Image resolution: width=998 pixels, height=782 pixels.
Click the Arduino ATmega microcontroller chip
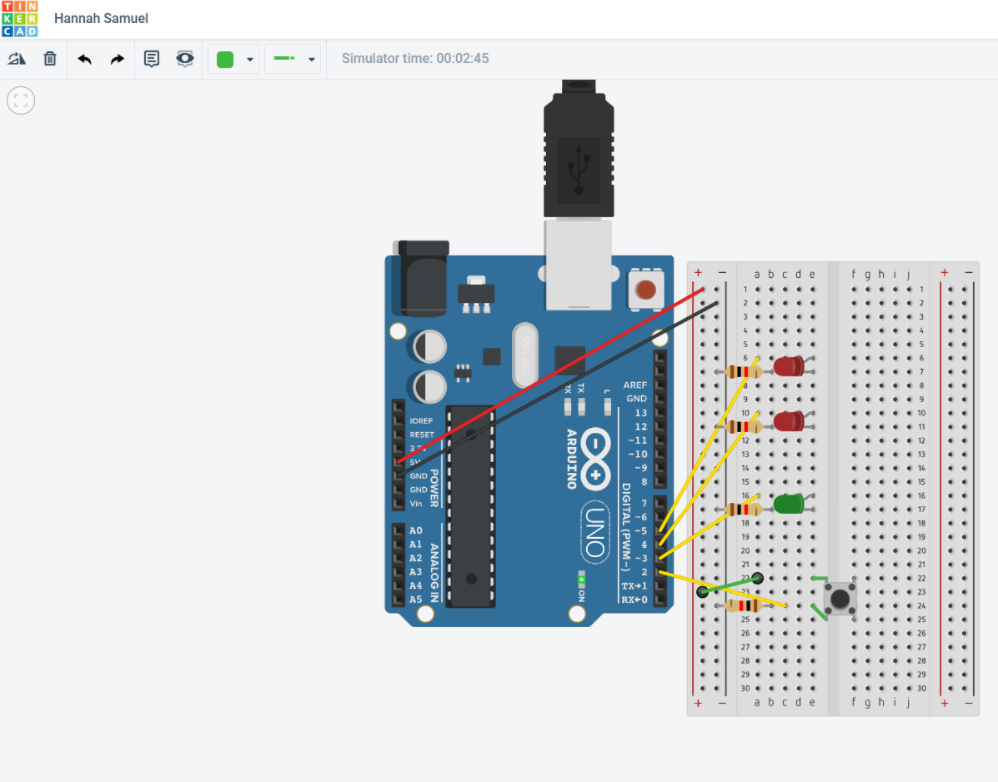point(470,506)
